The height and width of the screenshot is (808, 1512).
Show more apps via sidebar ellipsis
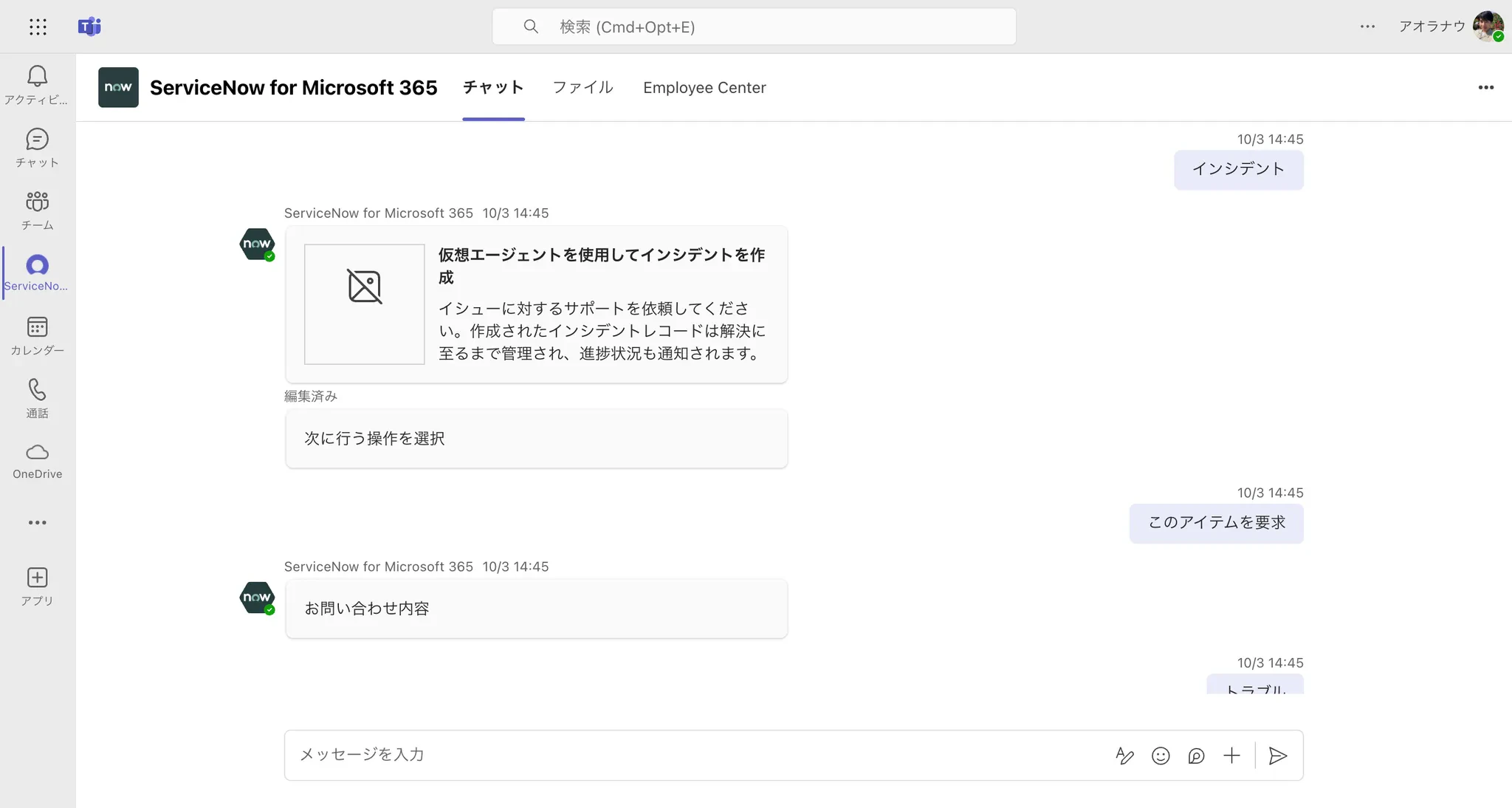37,523
